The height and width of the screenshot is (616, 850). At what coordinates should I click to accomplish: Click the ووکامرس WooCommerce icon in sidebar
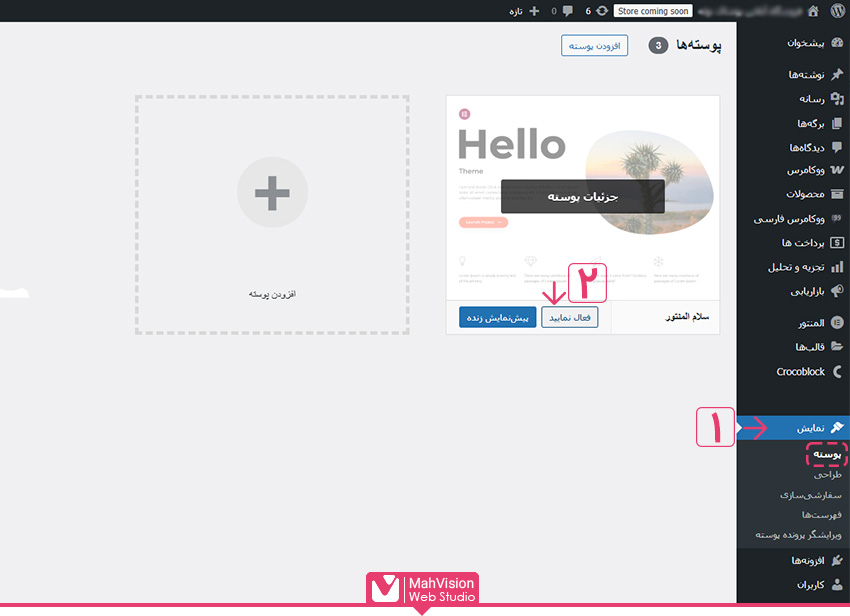coord(837,170)
